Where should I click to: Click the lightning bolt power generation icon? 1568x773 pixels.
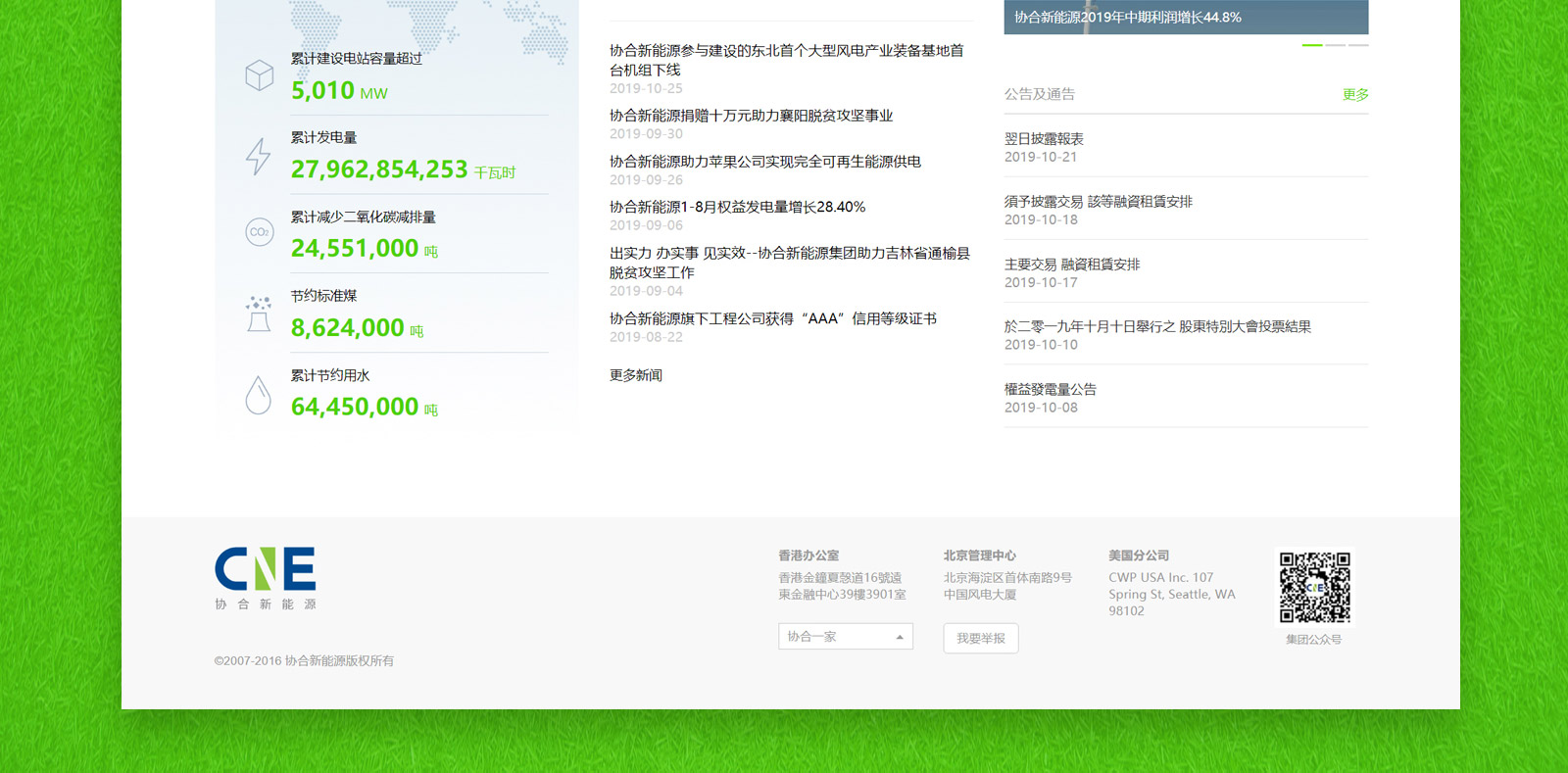point(258,156)
